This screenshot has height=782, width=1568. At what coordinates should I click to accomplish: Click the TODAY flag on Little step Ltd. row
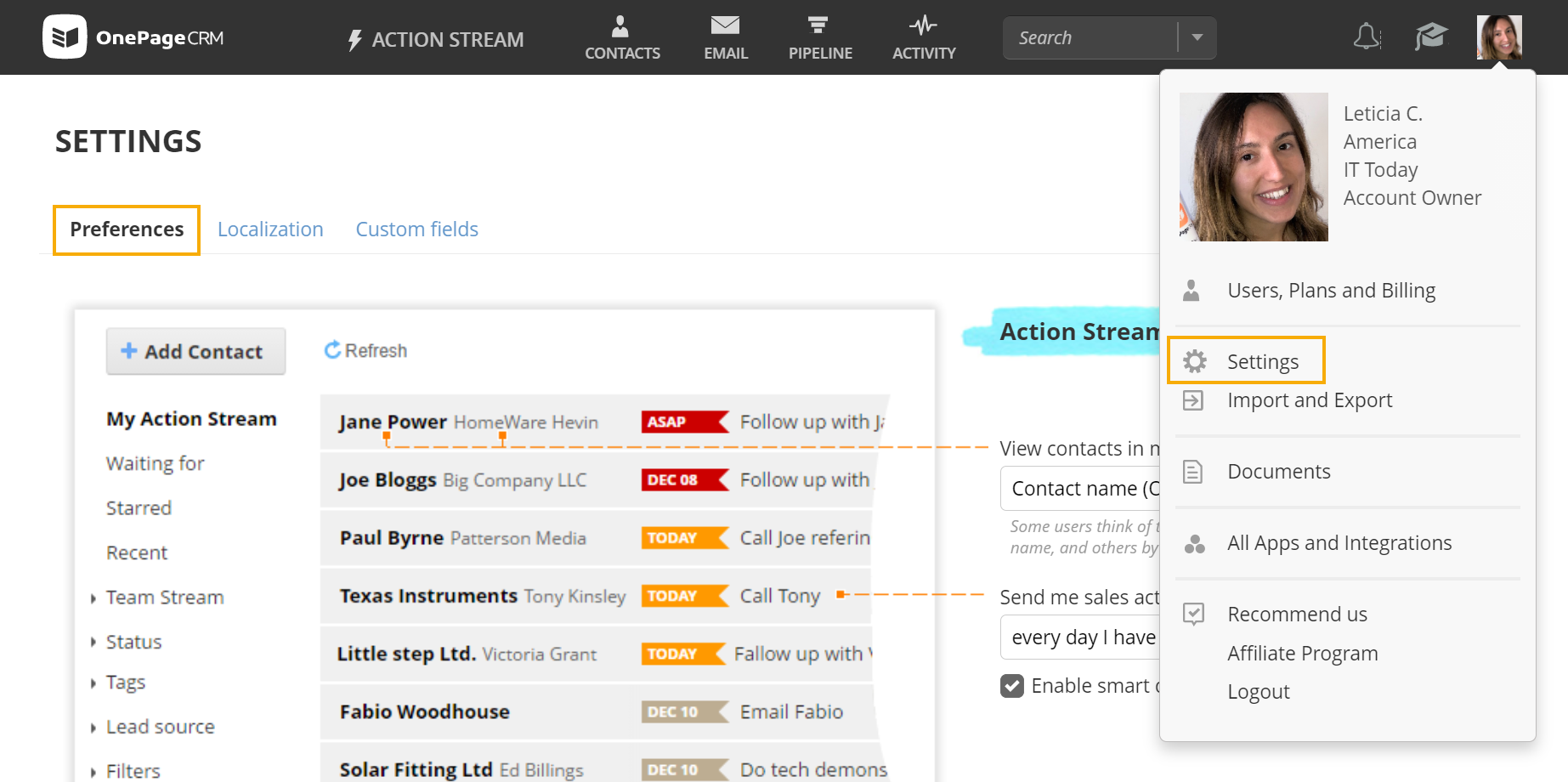coord(683,654)
